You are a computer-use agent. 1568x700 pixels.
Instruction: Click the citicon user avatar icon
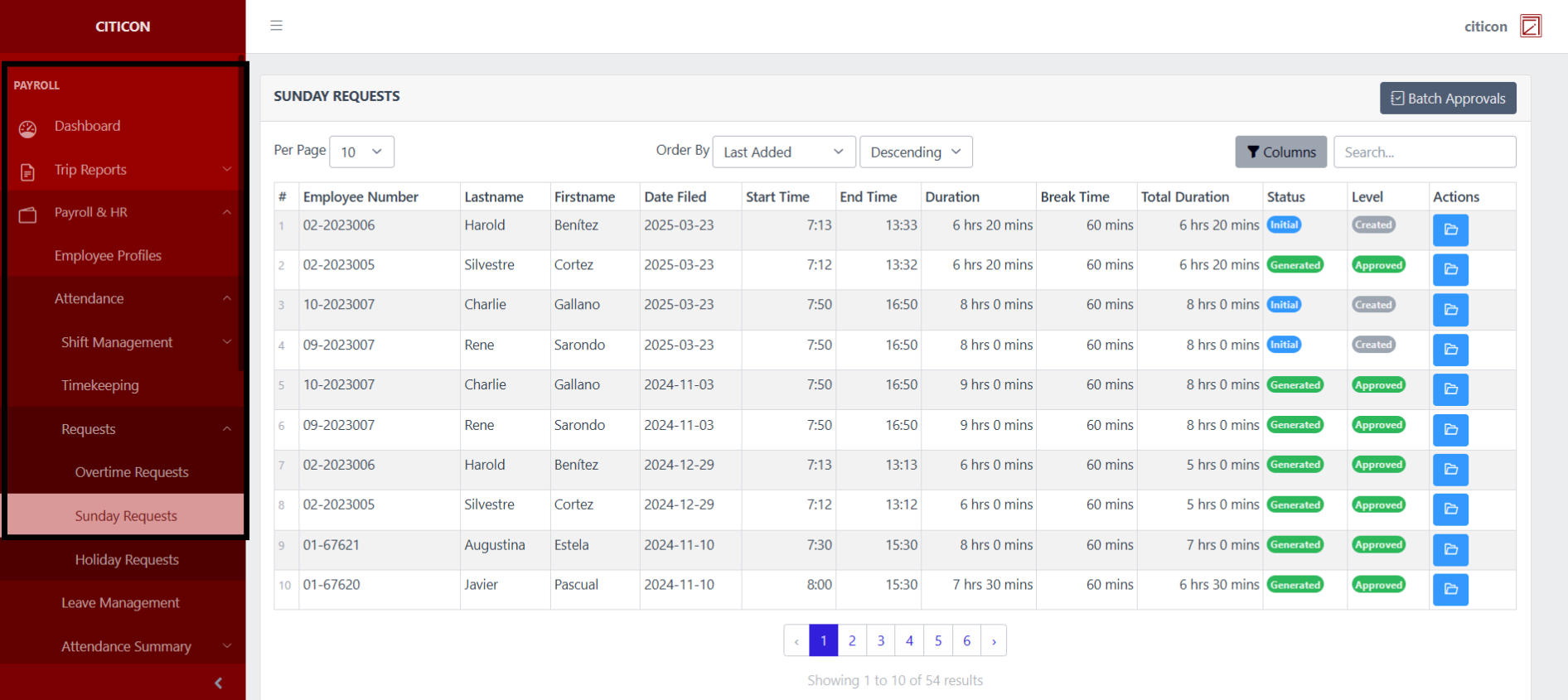[1530, 27]
